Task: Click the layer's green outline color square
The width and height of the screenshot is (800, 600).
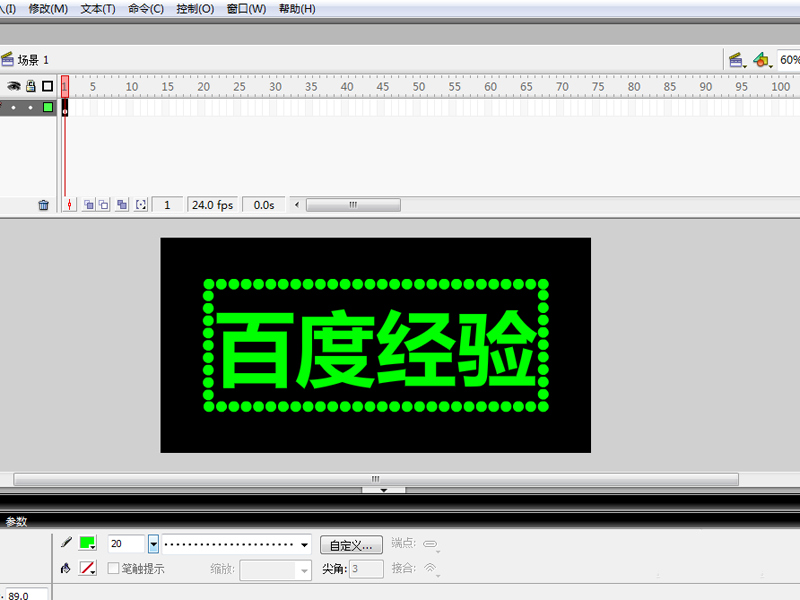Action: [48, 107]
